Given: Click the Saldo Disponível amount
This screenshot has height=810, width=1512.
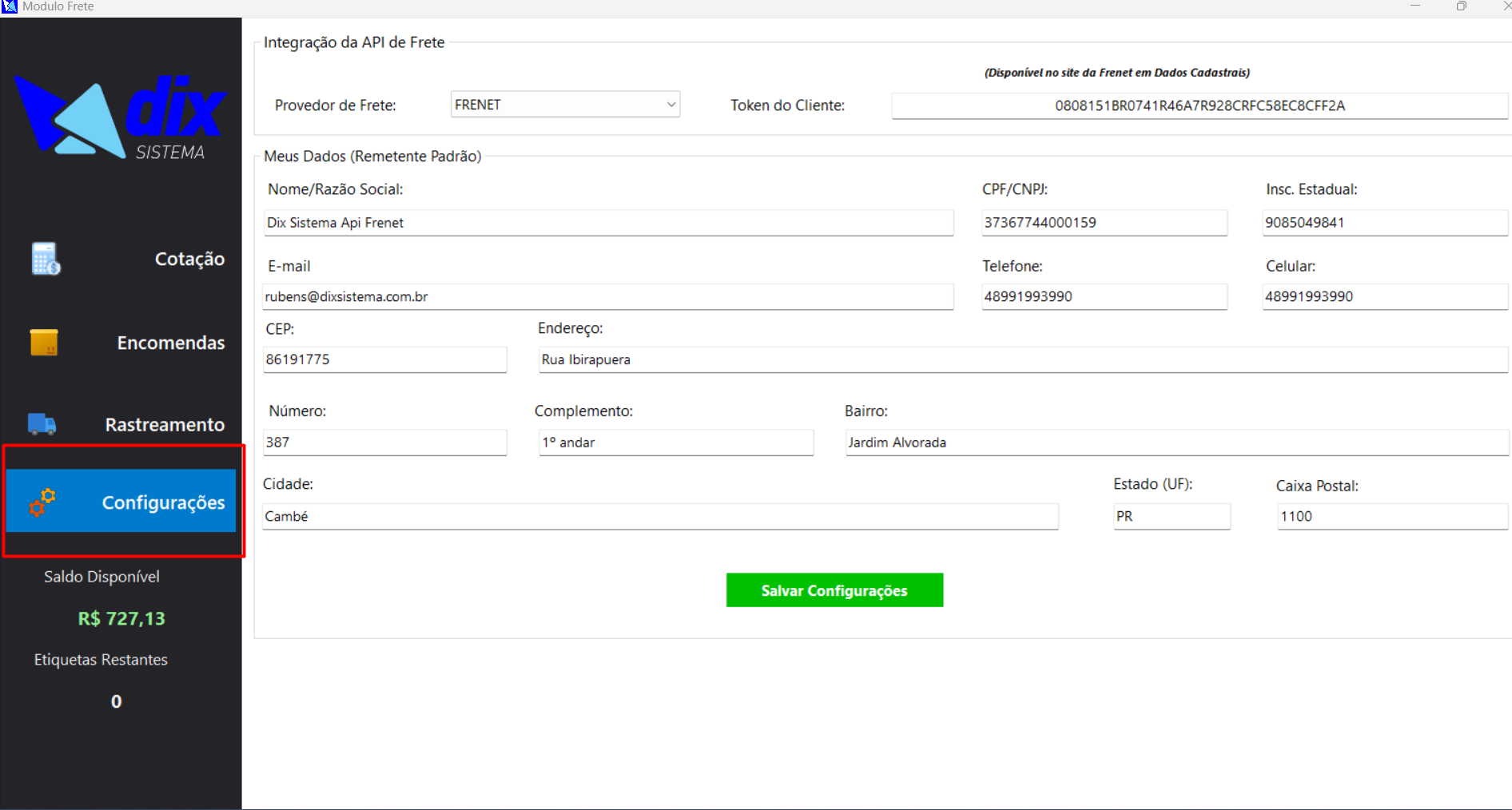Looking at the screenshot, I should pyautogui.click(x=120, y=617).
